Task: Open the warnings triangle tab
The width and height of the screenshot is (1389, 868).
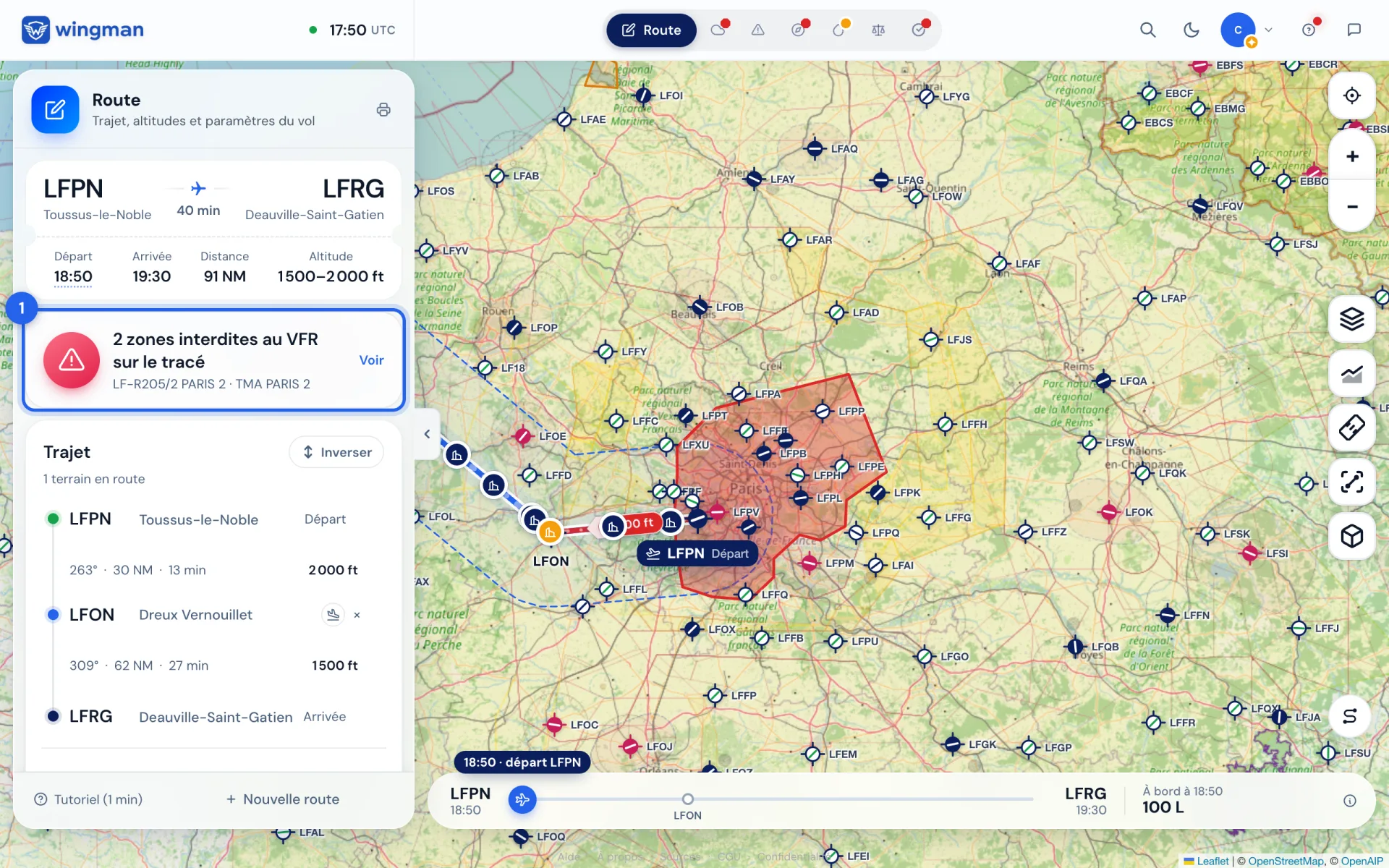Action: tap(757, 30)
